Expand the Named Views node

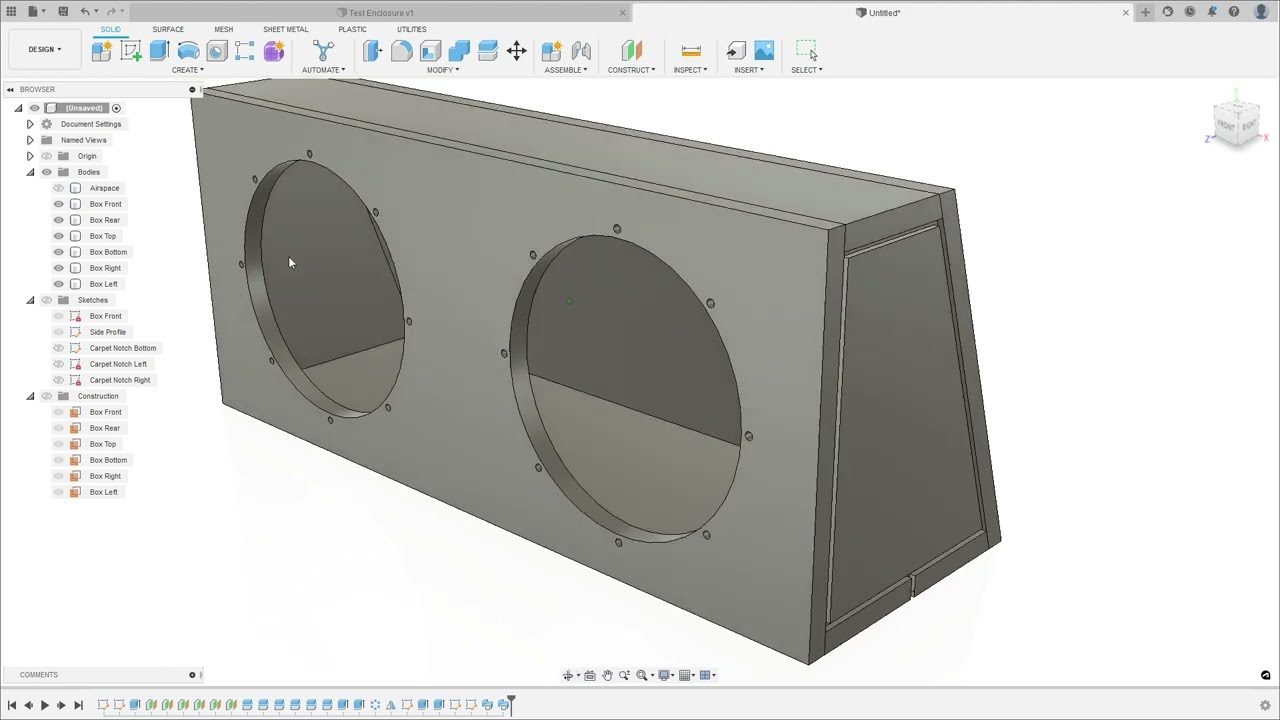[x=30, y=140]
